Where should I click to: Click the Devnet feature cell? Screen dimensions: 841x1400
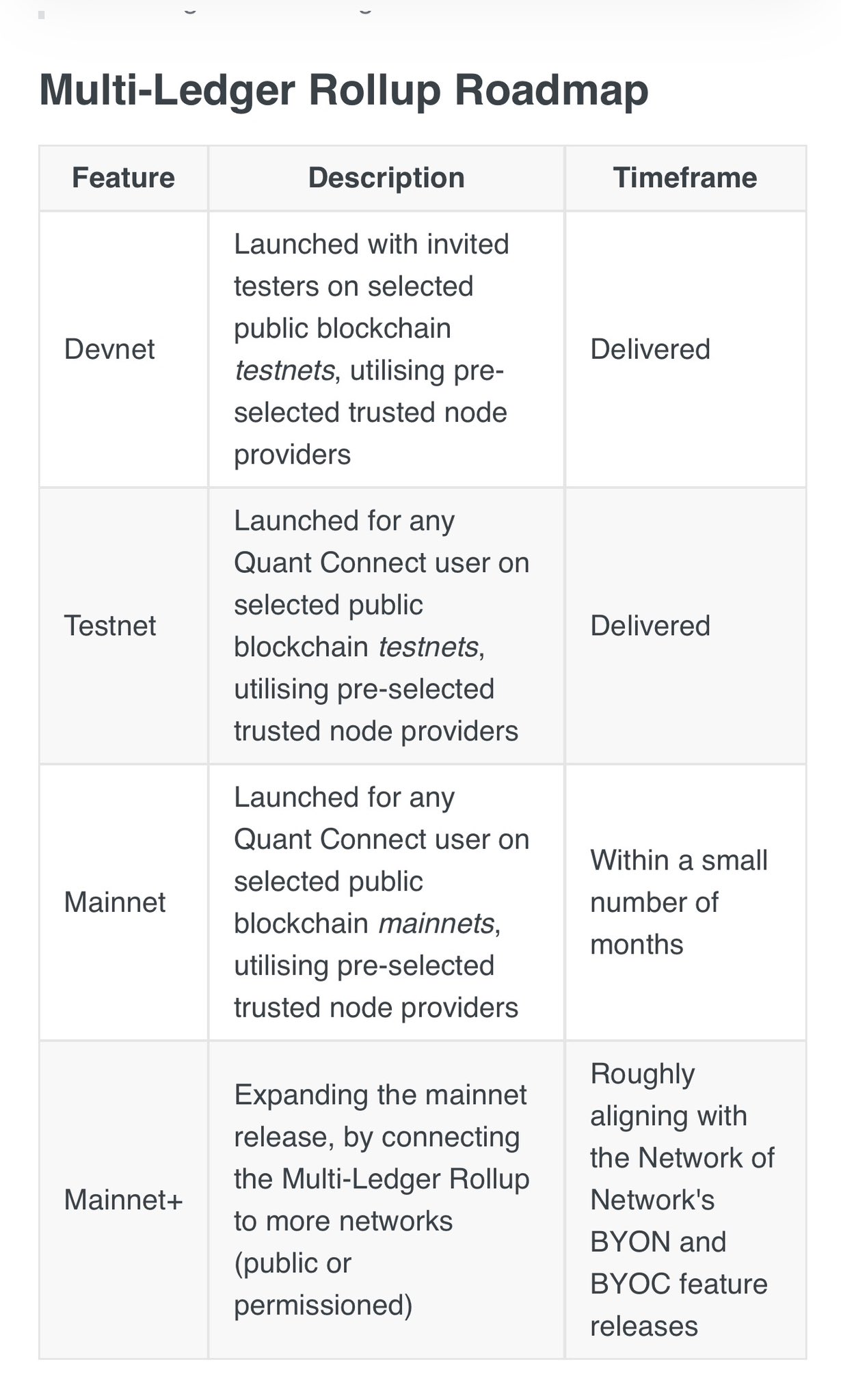[x=109, y=349]
